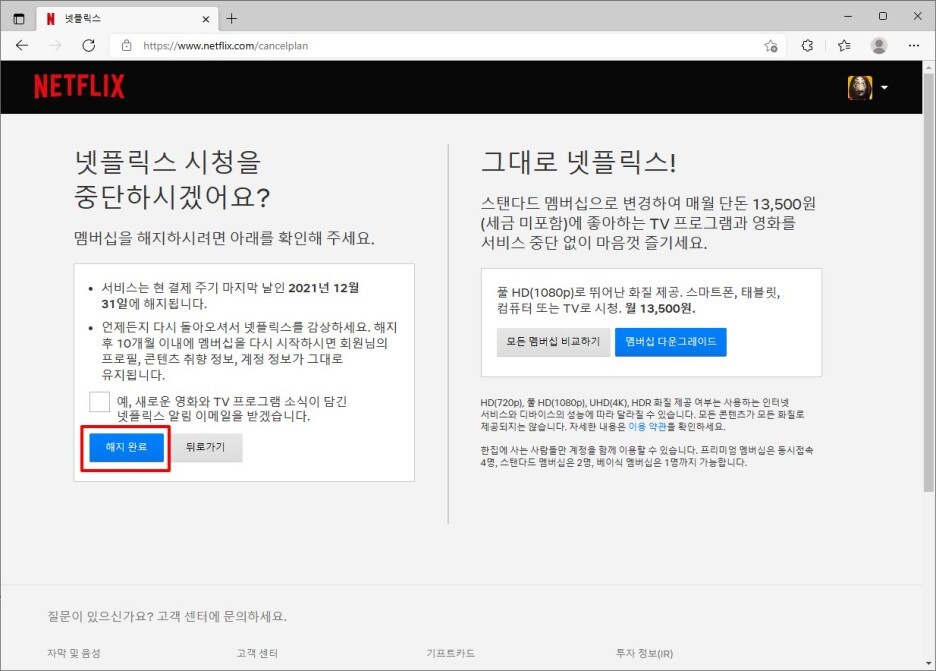Open a new tab with plus
This screenshot has width=936, height=671.
point(232,19)
